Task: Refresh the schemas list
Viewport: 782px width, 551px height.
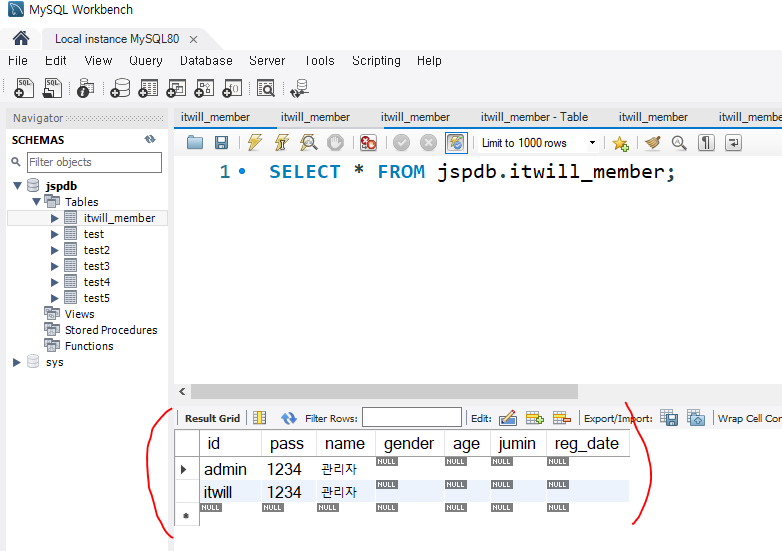Action: tap(150, 140)
